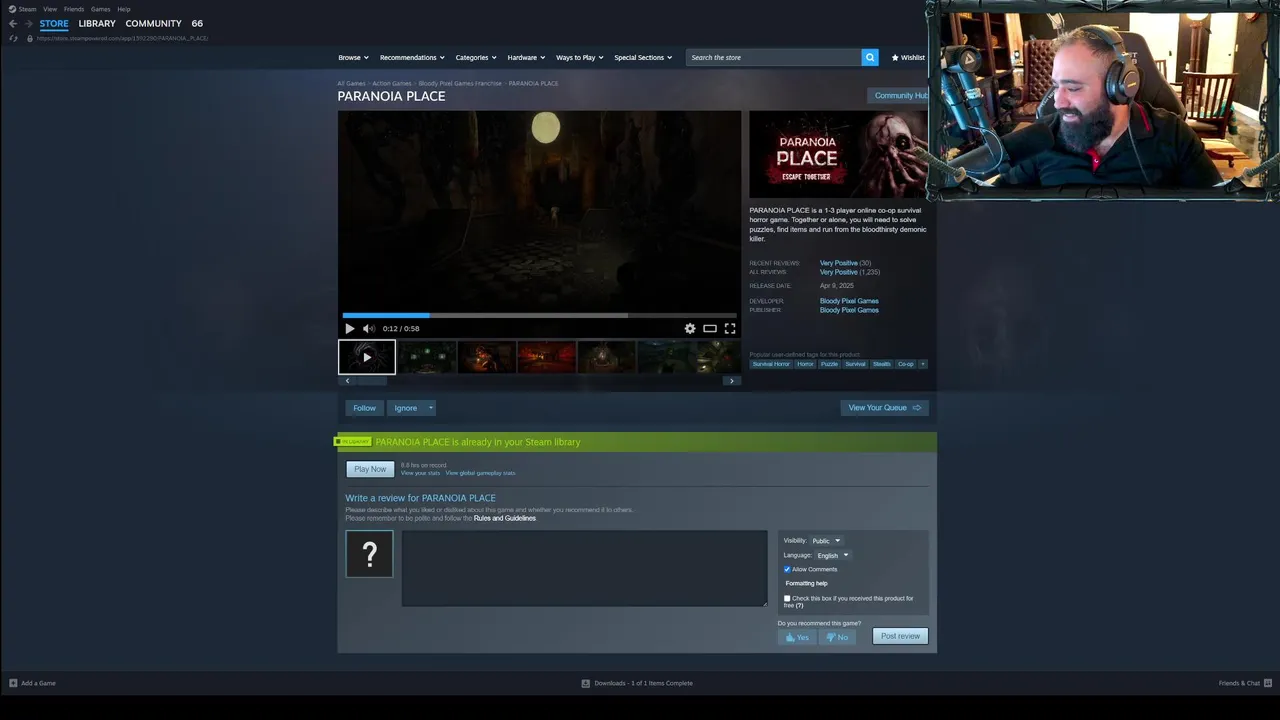Check the received product for free box
1280x720 pixels.
[x=787, y=598]
